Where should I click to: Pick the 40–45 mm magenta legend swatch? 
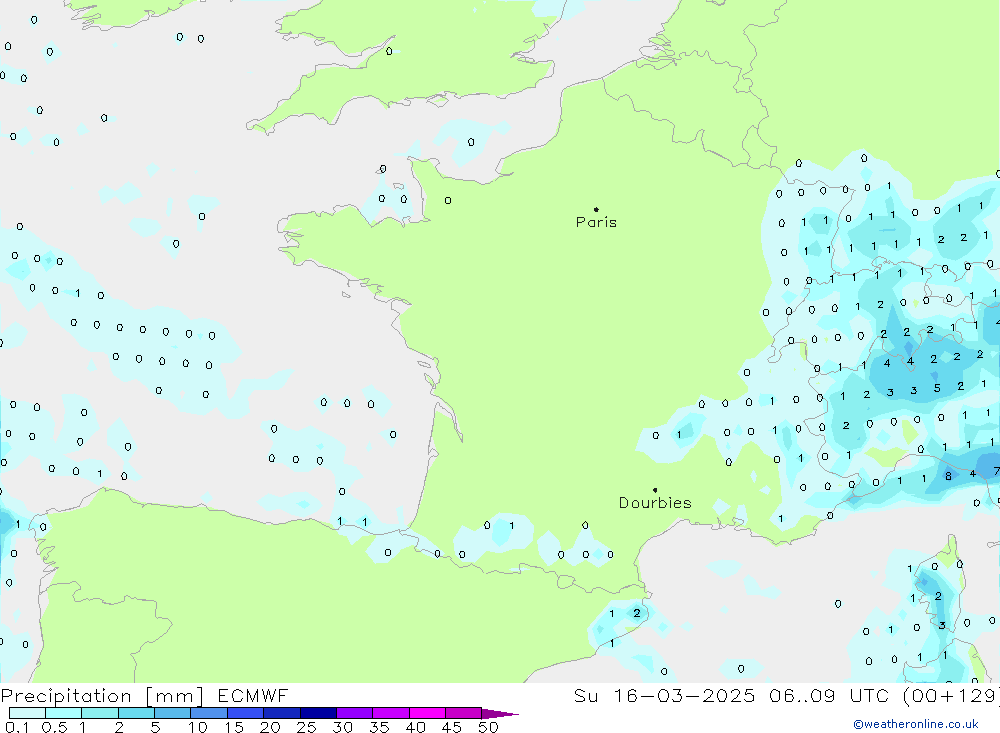point(427,713)
